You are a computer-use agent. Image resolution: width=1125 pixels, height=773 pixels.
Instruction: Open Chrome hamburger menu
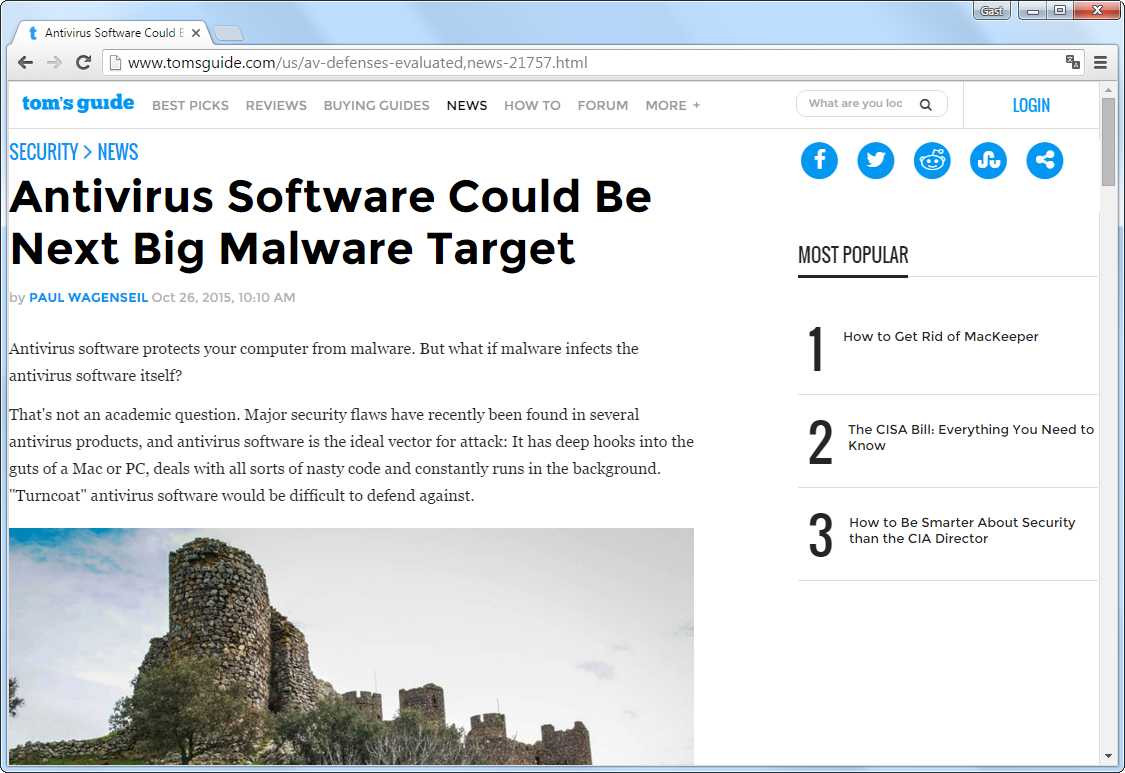1100,62
